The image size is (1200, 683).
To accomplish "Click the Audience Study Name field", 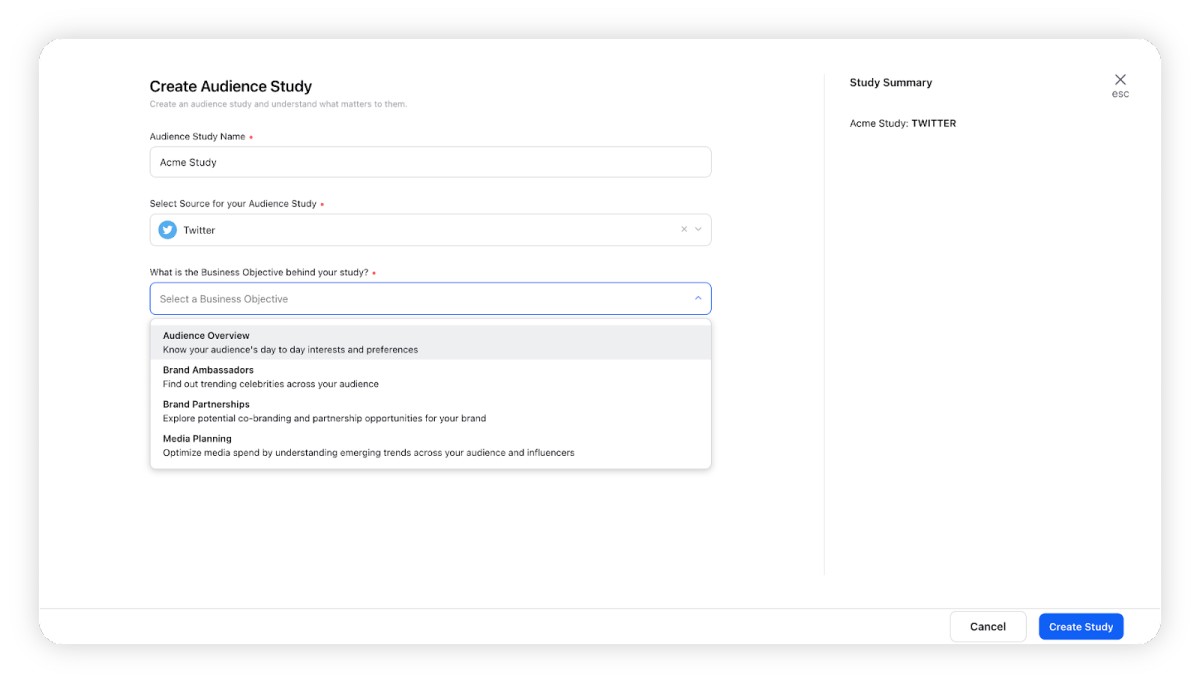I will [430, 162].
